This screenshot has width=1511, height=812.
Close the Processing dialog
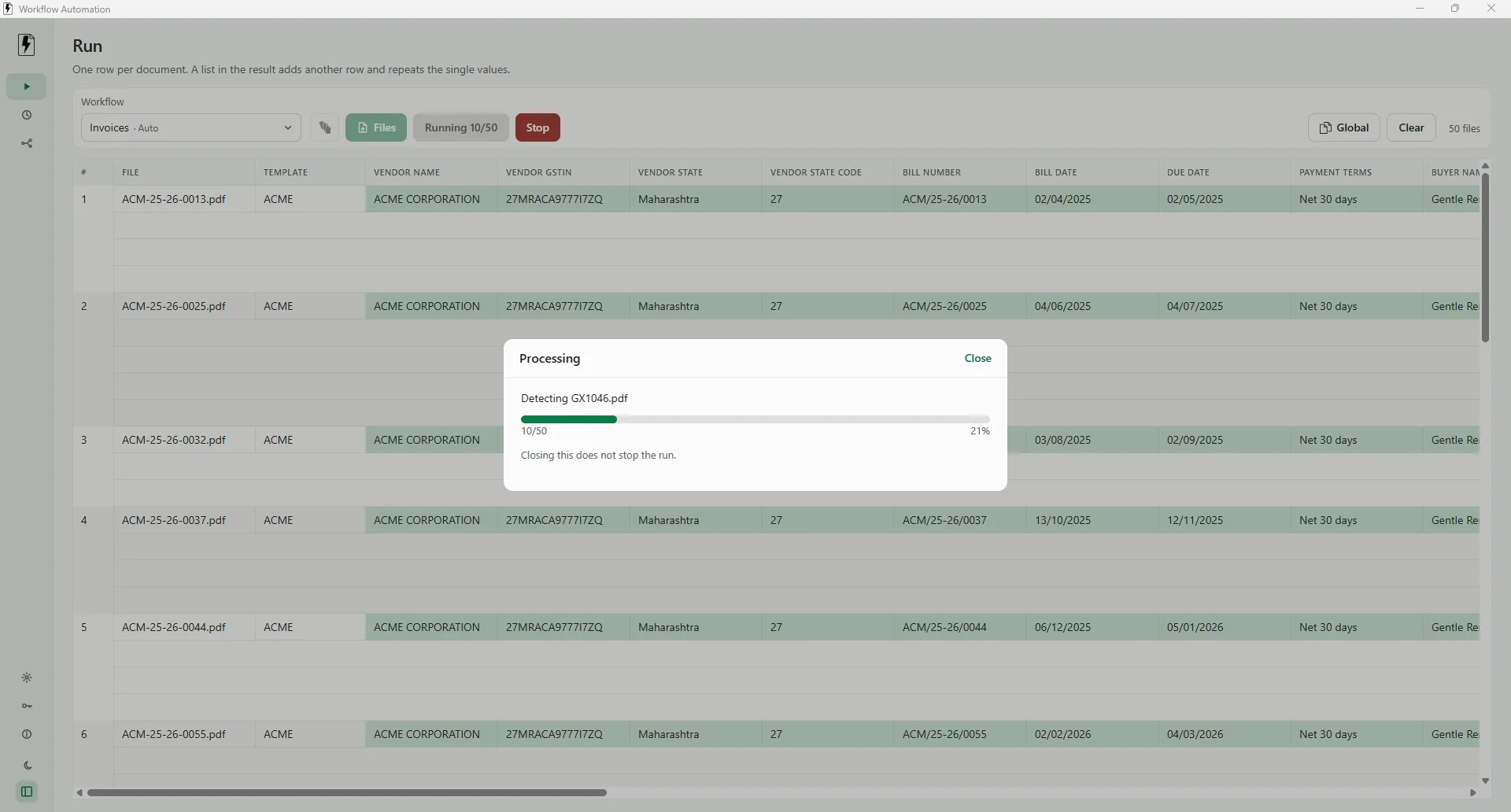978,358
